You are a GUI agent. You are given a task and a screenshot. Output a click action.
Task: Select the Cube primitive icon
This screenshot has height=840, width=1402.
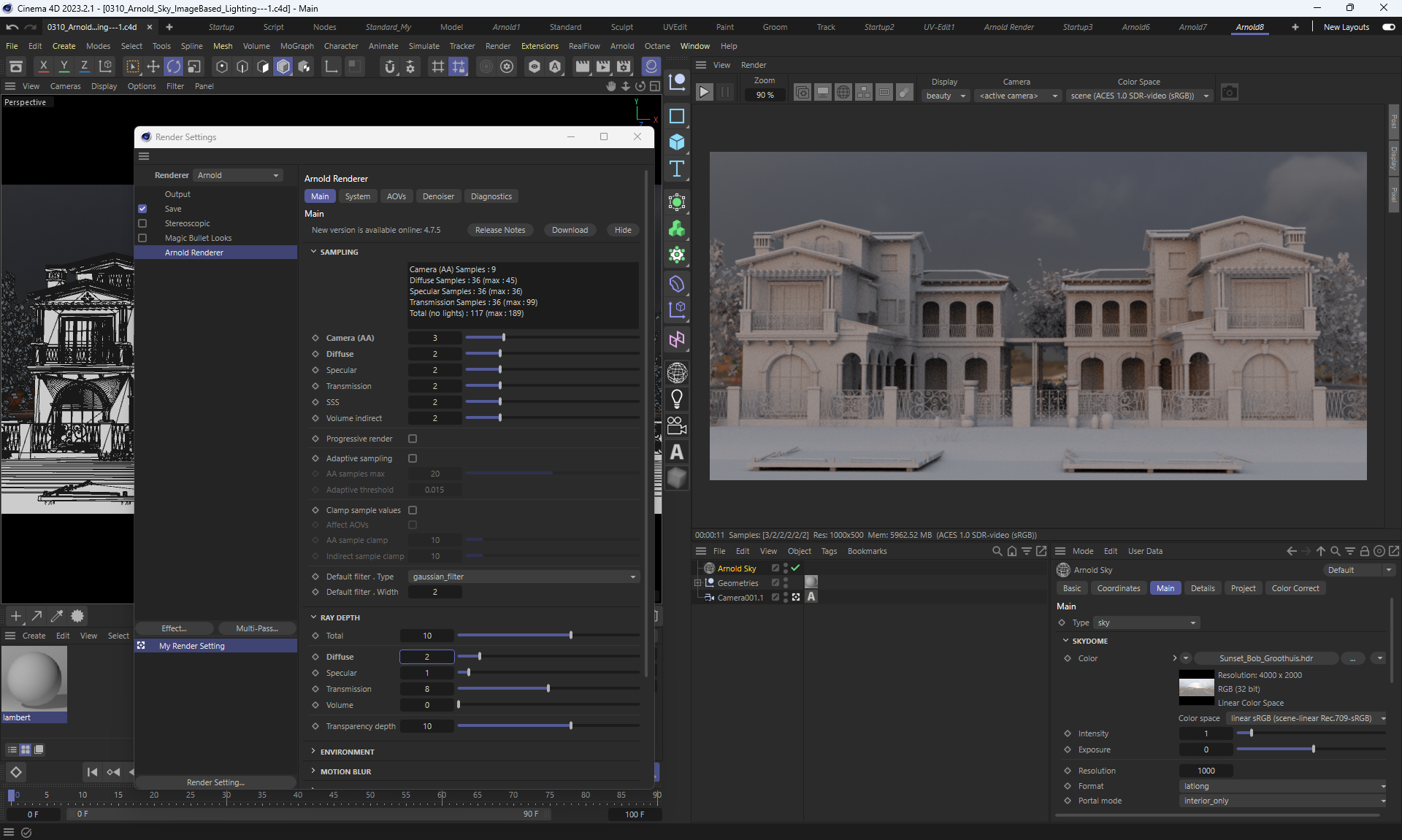pyautogui.click(x=677, y=142)
